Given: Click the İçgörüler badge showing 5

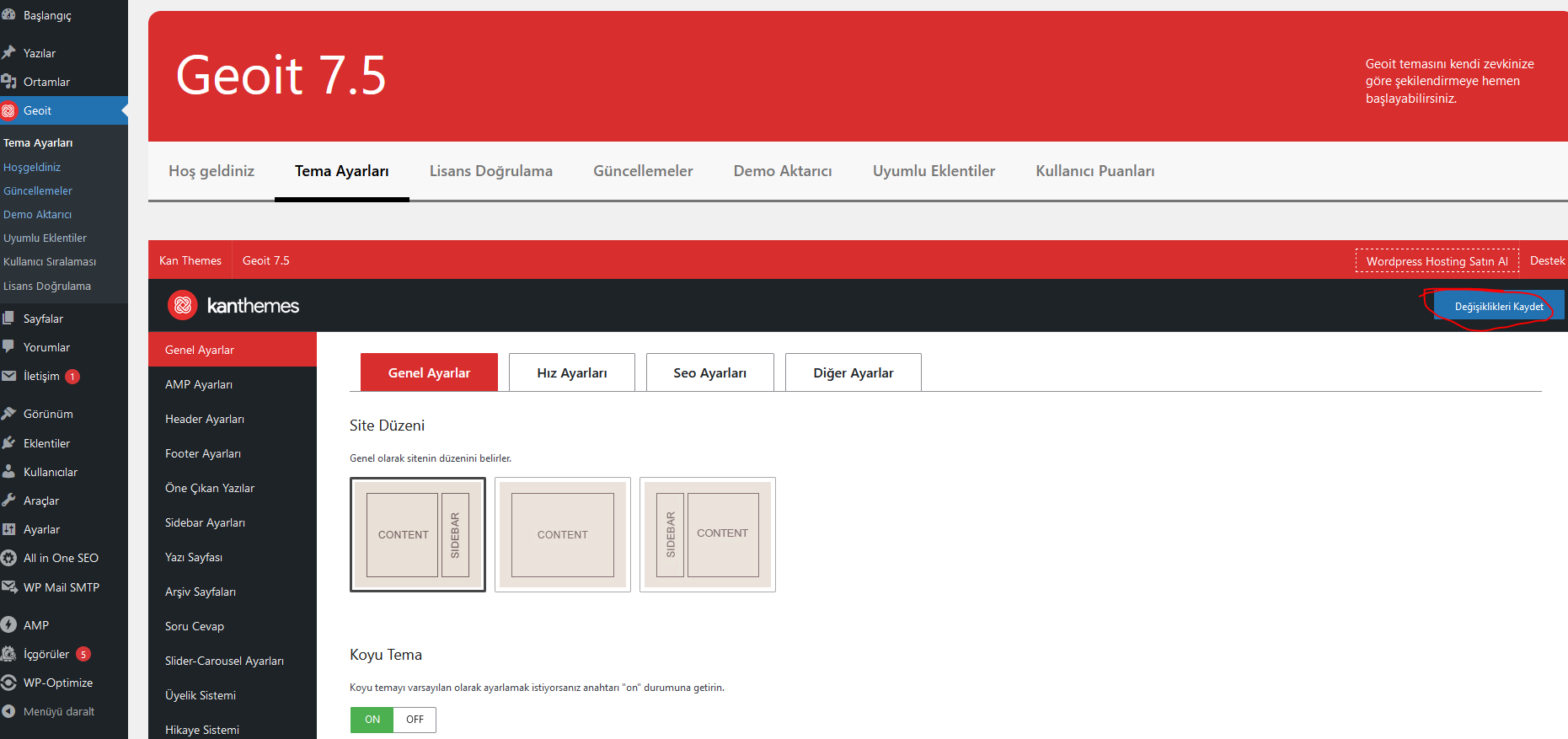Looking at the screenshot, I should 83,654.
